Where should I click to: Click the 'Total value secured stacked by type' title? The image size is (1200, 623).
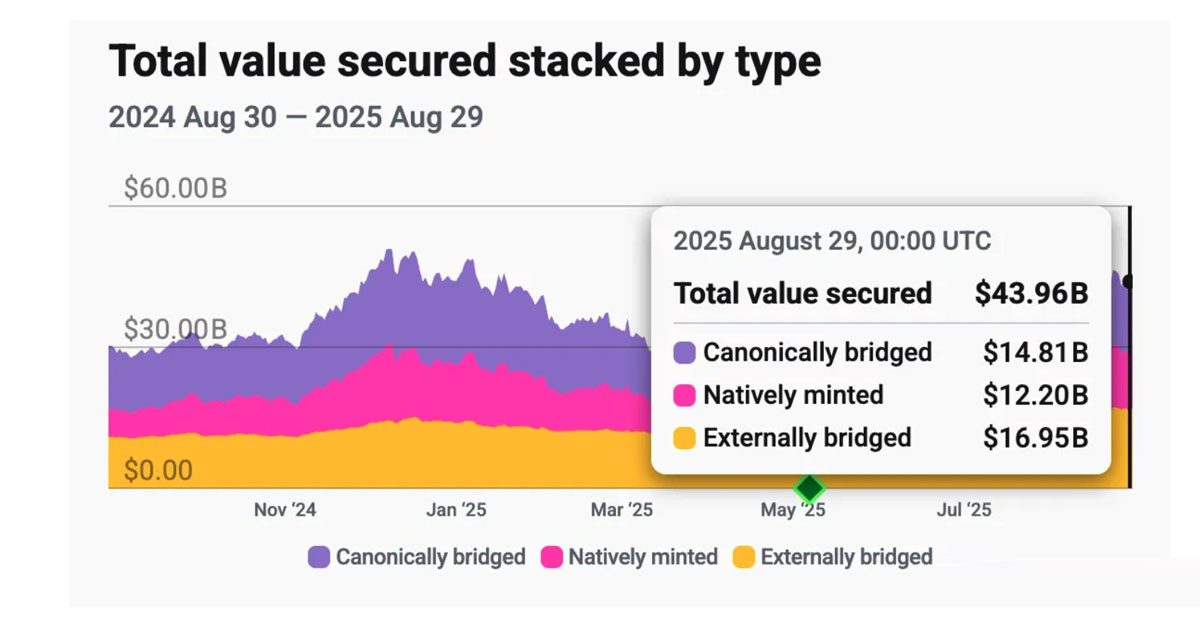click(x=464, y=61)
